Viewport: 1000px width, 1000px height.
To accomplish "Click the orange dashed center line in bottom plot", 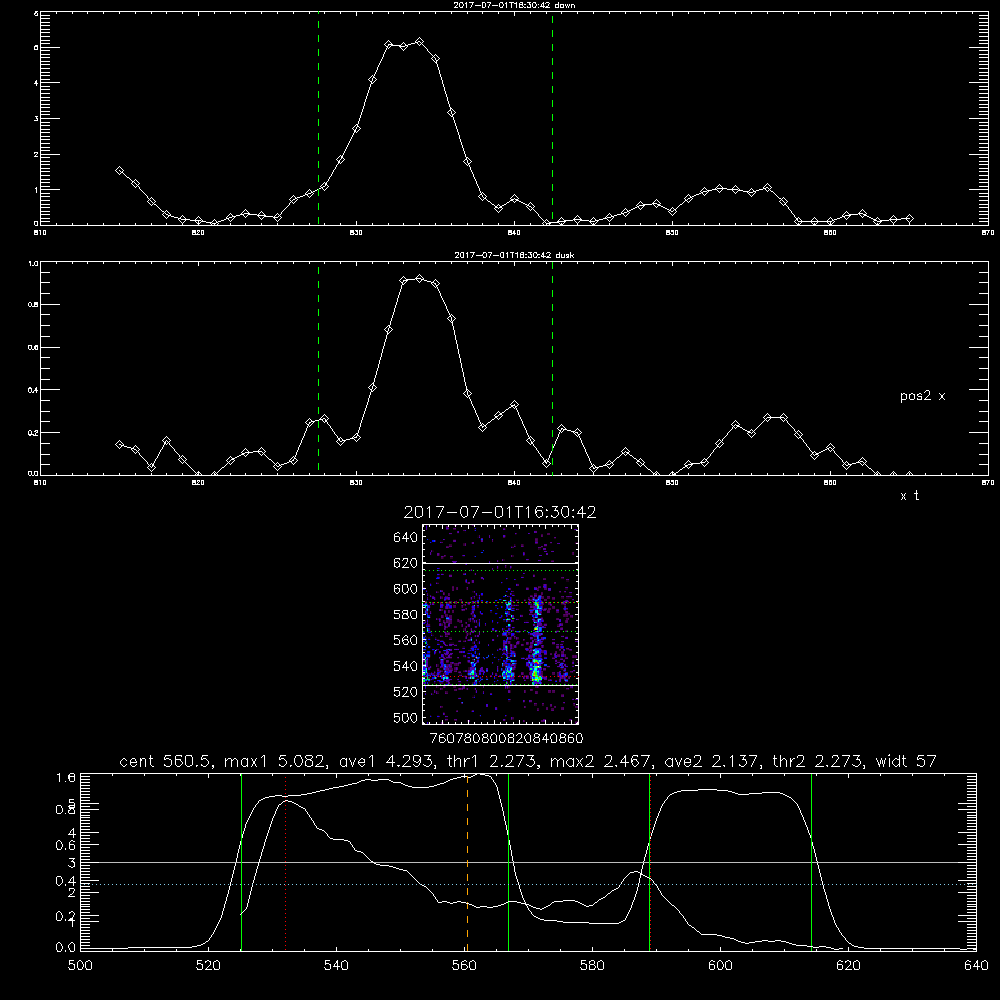I will pyautogui.click(x=467, y=862).
